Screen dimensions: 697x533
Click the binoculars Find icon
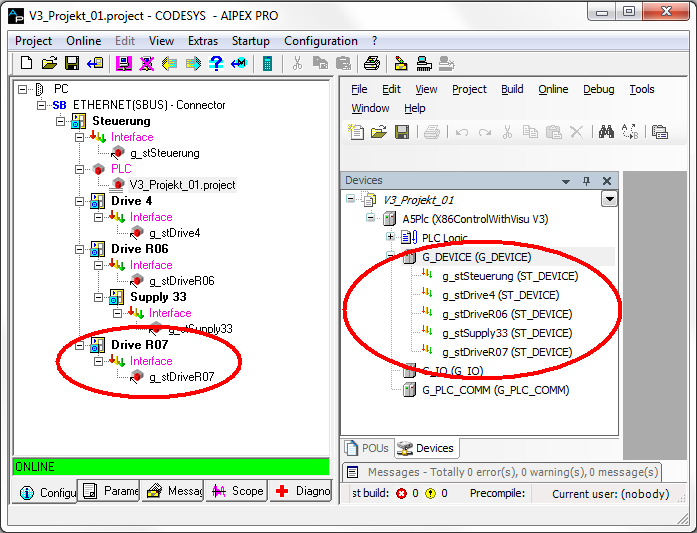(606, 132)
